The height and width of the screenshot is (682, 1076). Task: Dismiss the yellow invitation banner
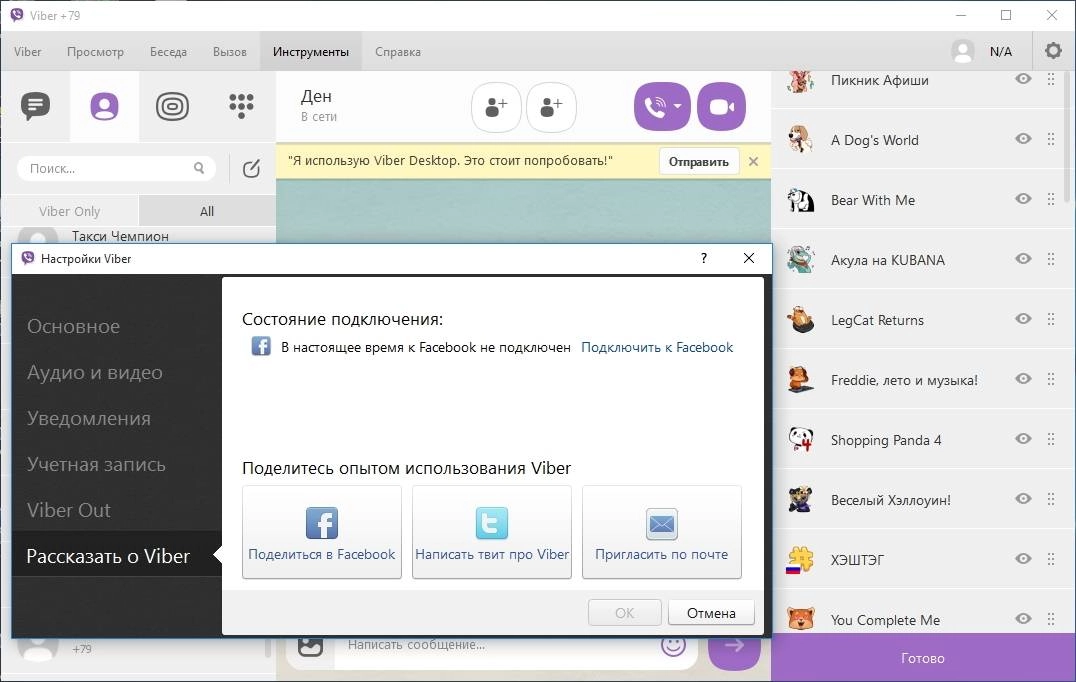[x=753, y=161]
